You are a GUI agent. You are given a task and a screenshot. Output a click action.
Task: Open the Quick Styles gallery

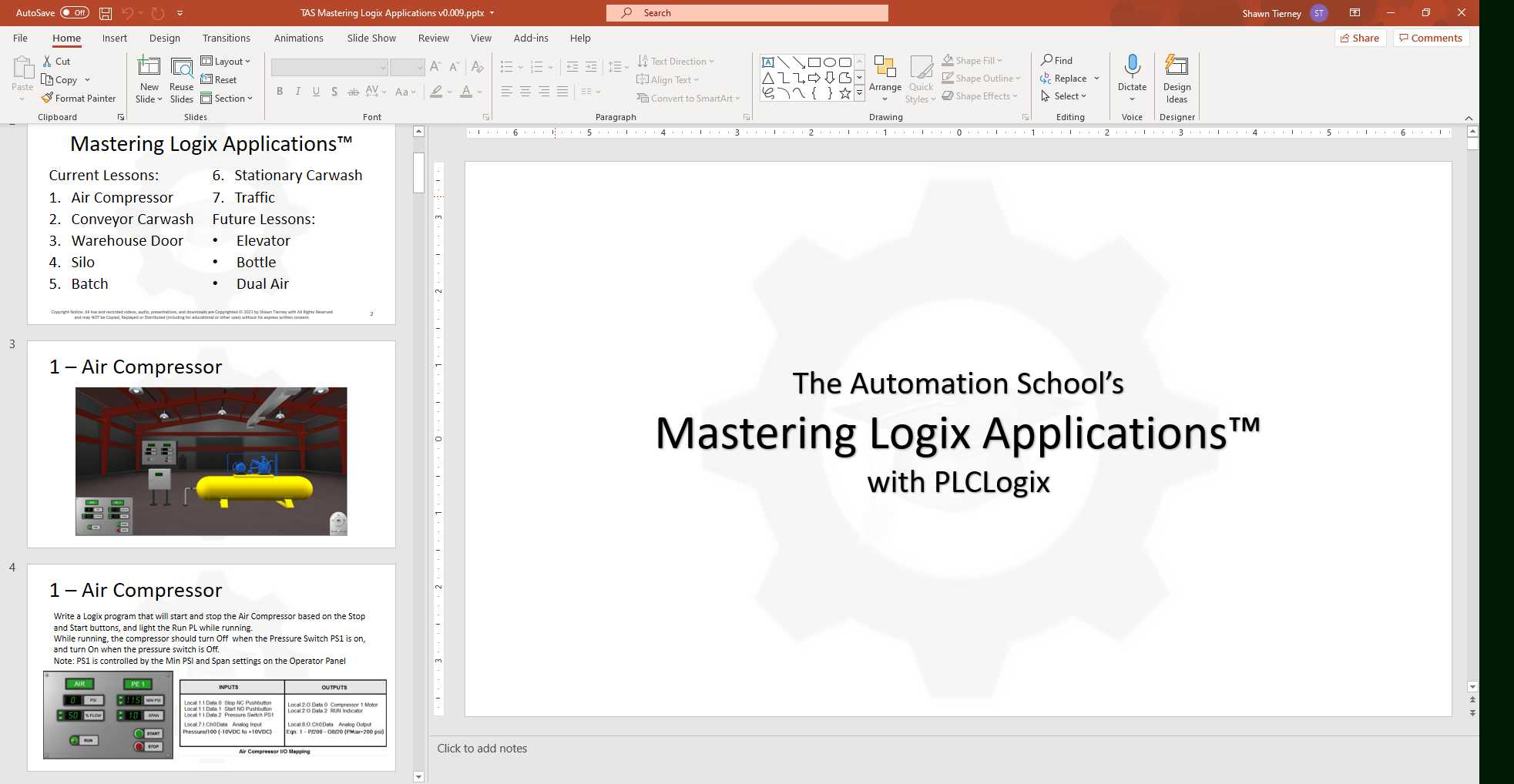pyautogui.click(x=921, y=79)
